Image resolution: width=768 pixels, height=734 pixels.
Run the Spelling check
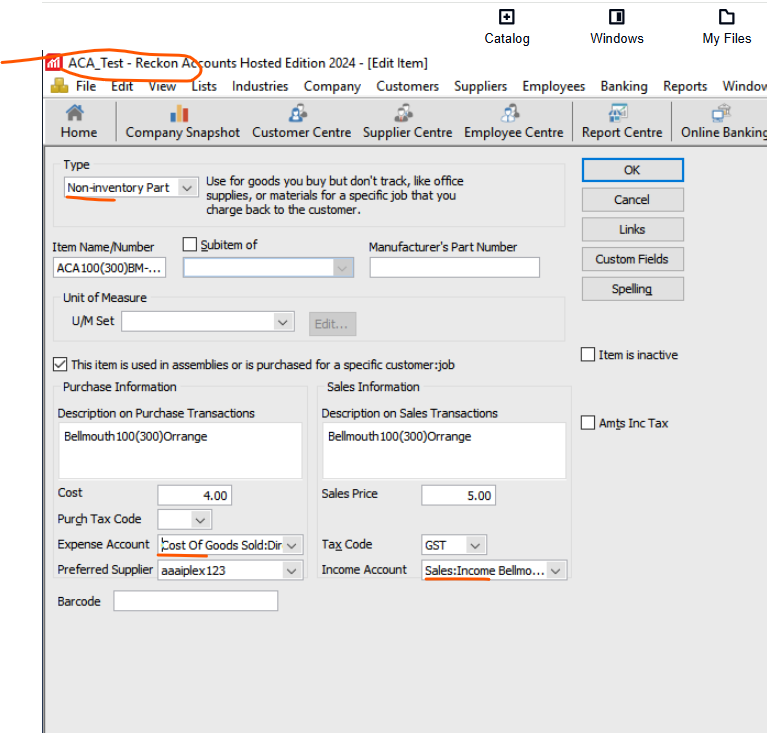click(x=632, y=289)
